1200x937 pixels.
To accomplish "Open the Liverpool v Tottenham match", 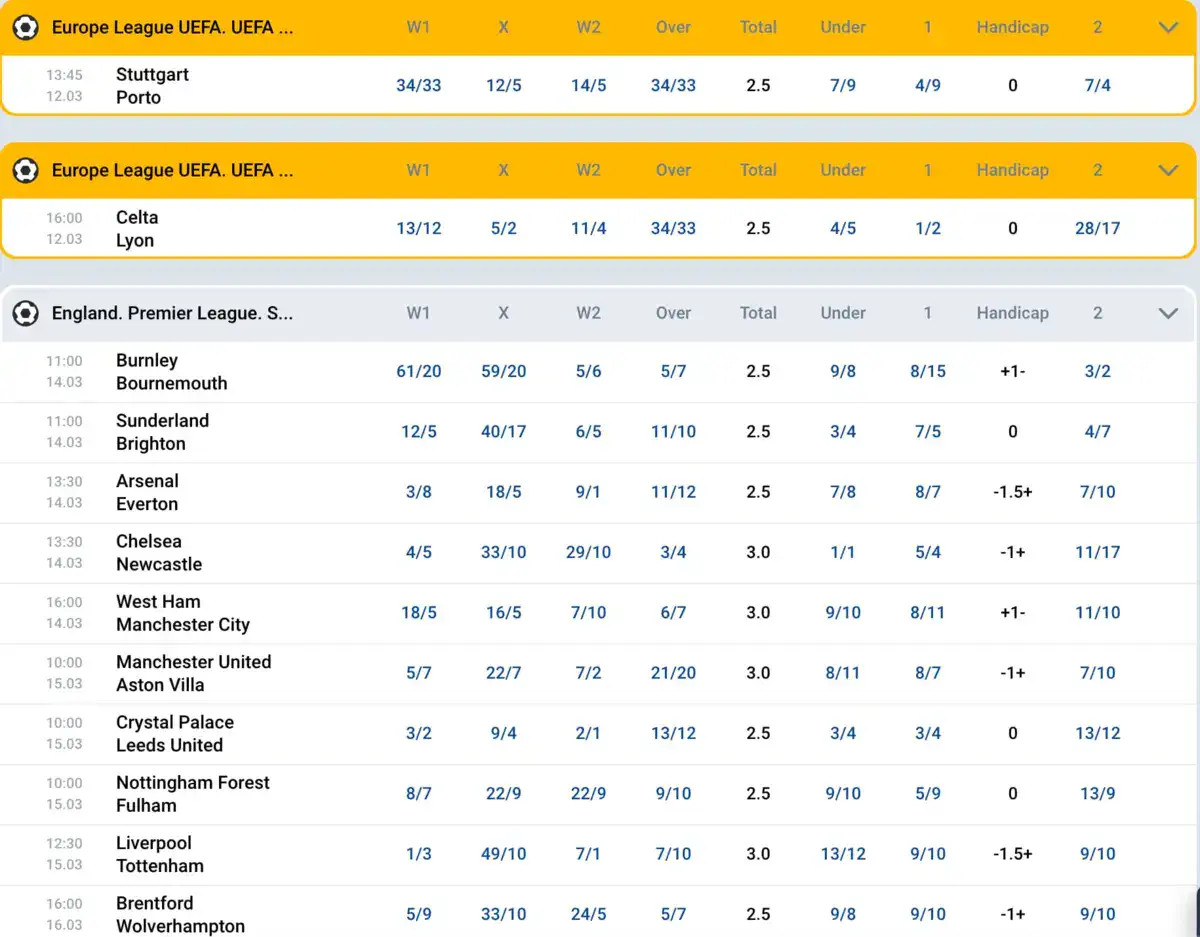I will click(160, 854).
